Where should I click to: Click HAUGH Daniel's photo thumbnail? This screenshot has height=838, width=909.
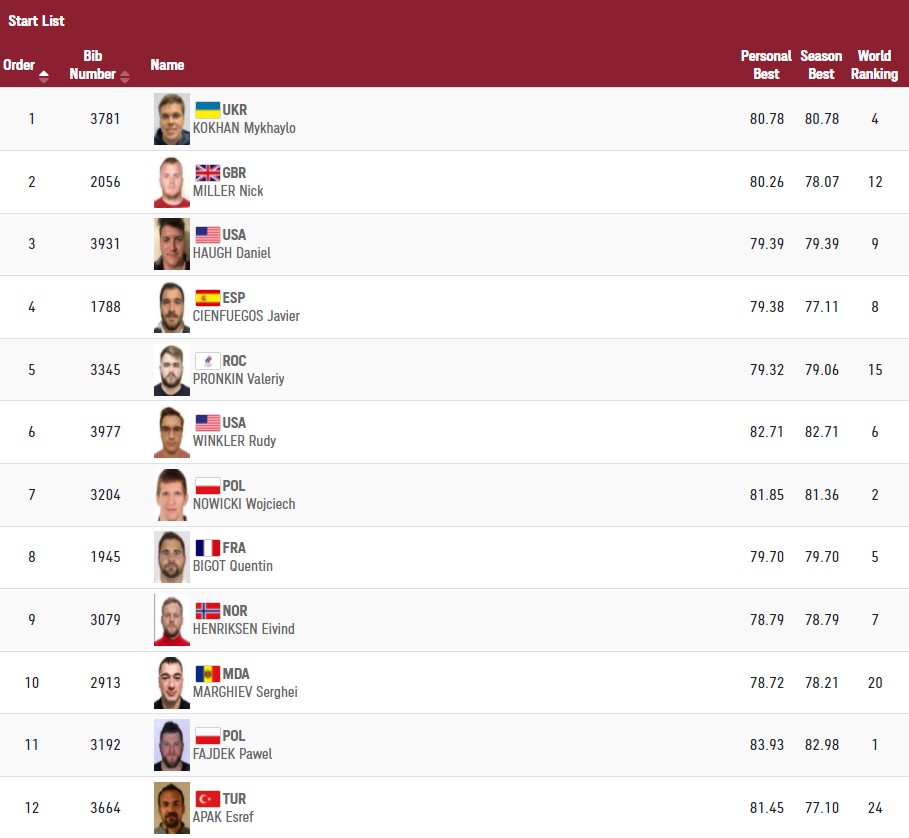click(x=172, y=244)
